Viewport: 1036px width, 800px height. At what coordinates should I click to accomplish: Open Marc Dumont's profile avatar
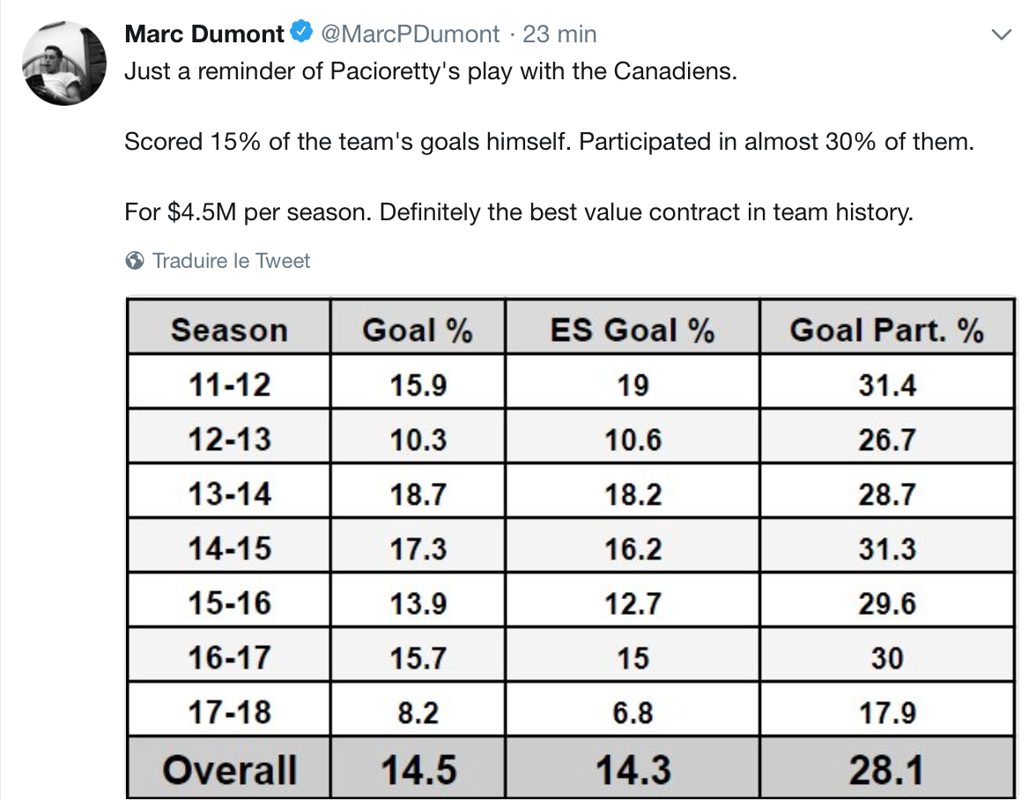click(64, 63)
